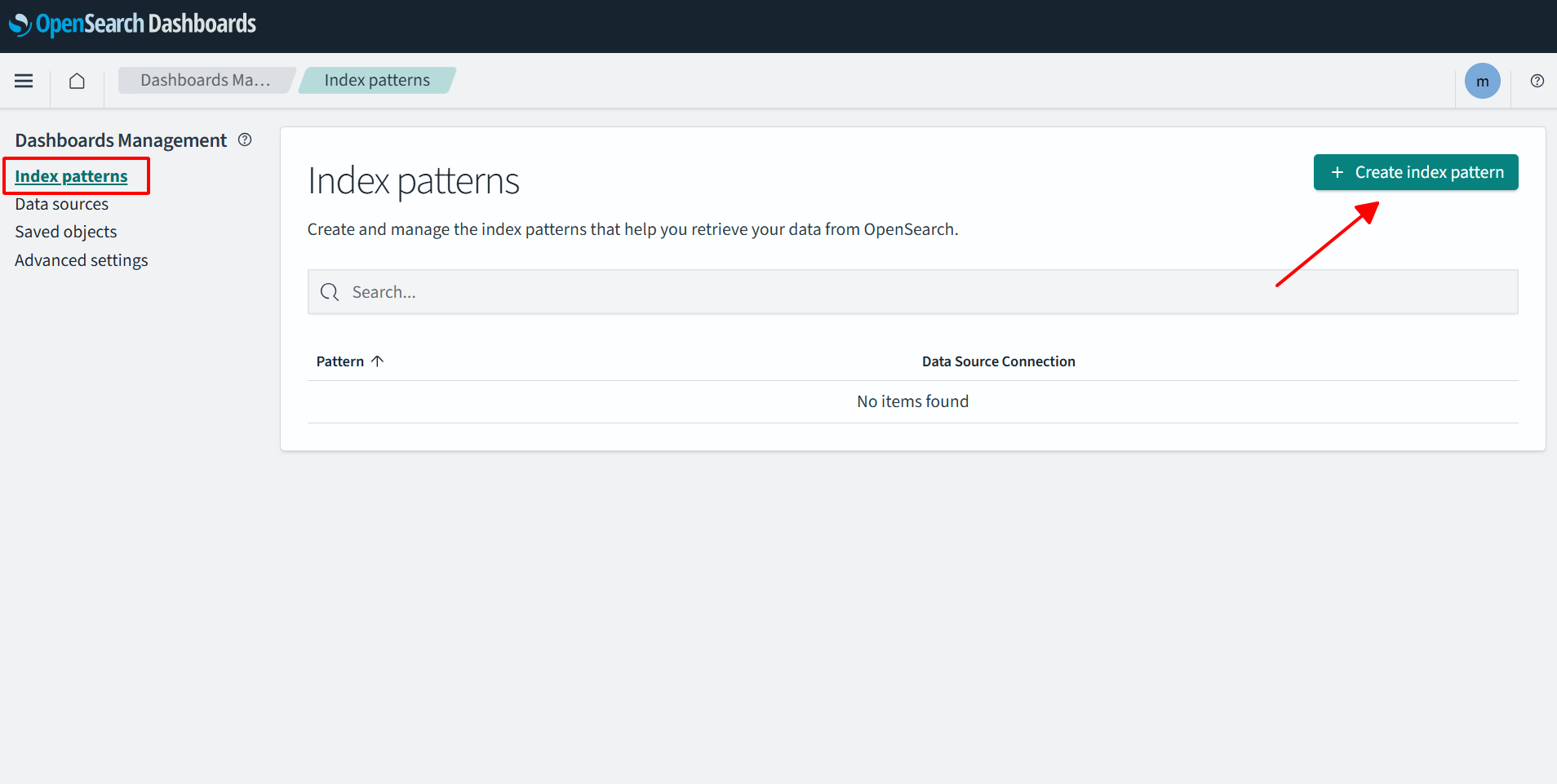Click the OpenSearch Dashboards logo
This screenshot has width=1557, height=784.
tap(133, 24)
